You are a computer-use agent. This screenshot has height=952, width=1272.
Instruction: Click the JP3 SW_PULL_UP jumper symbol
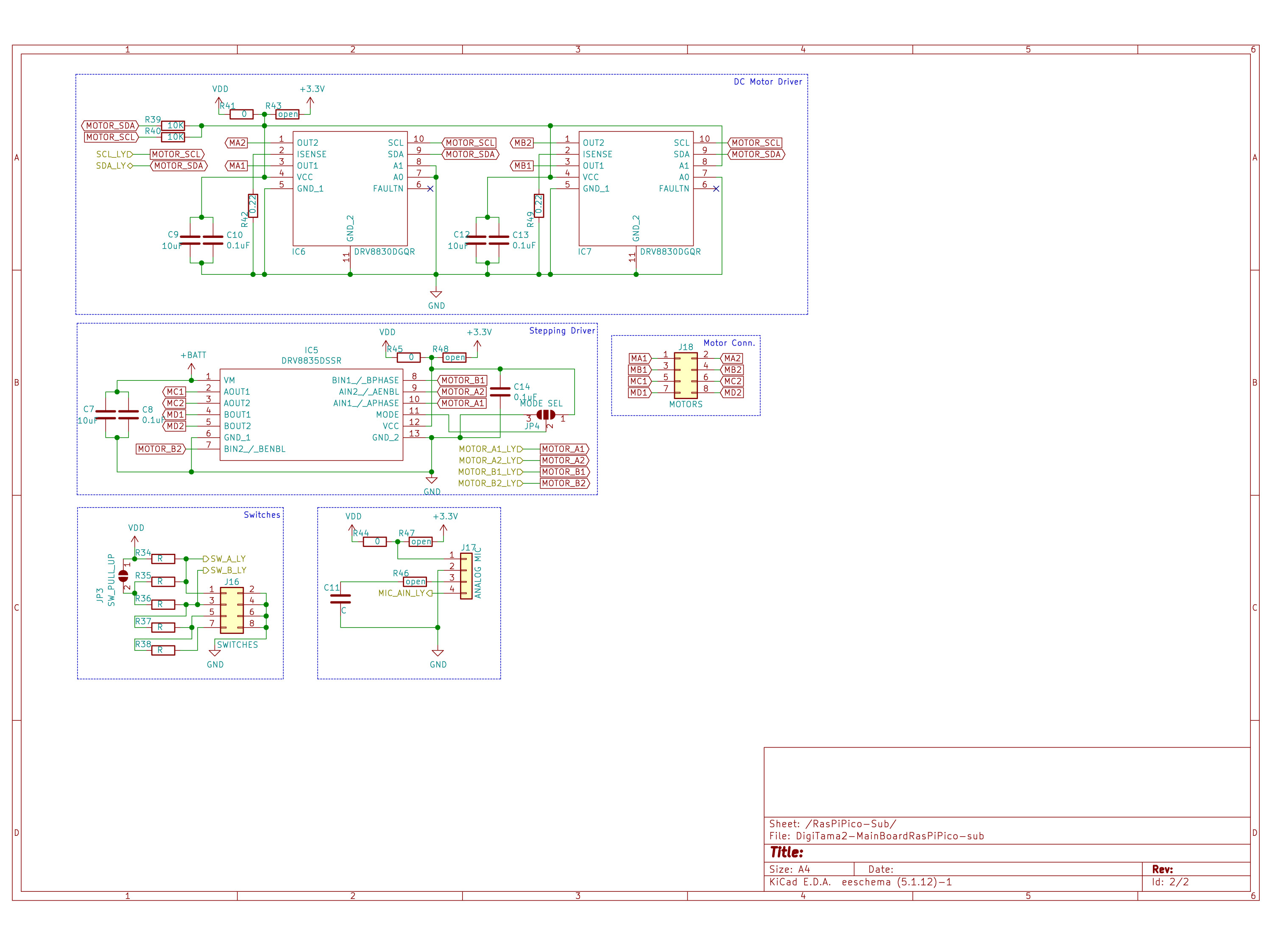[123, 575]
